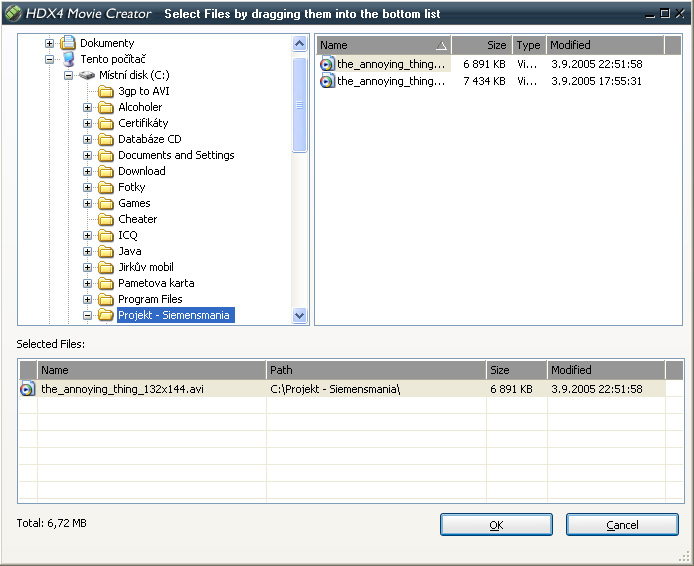Expand the Program Files folder node
694x566 pixels.
coord(87,300)
